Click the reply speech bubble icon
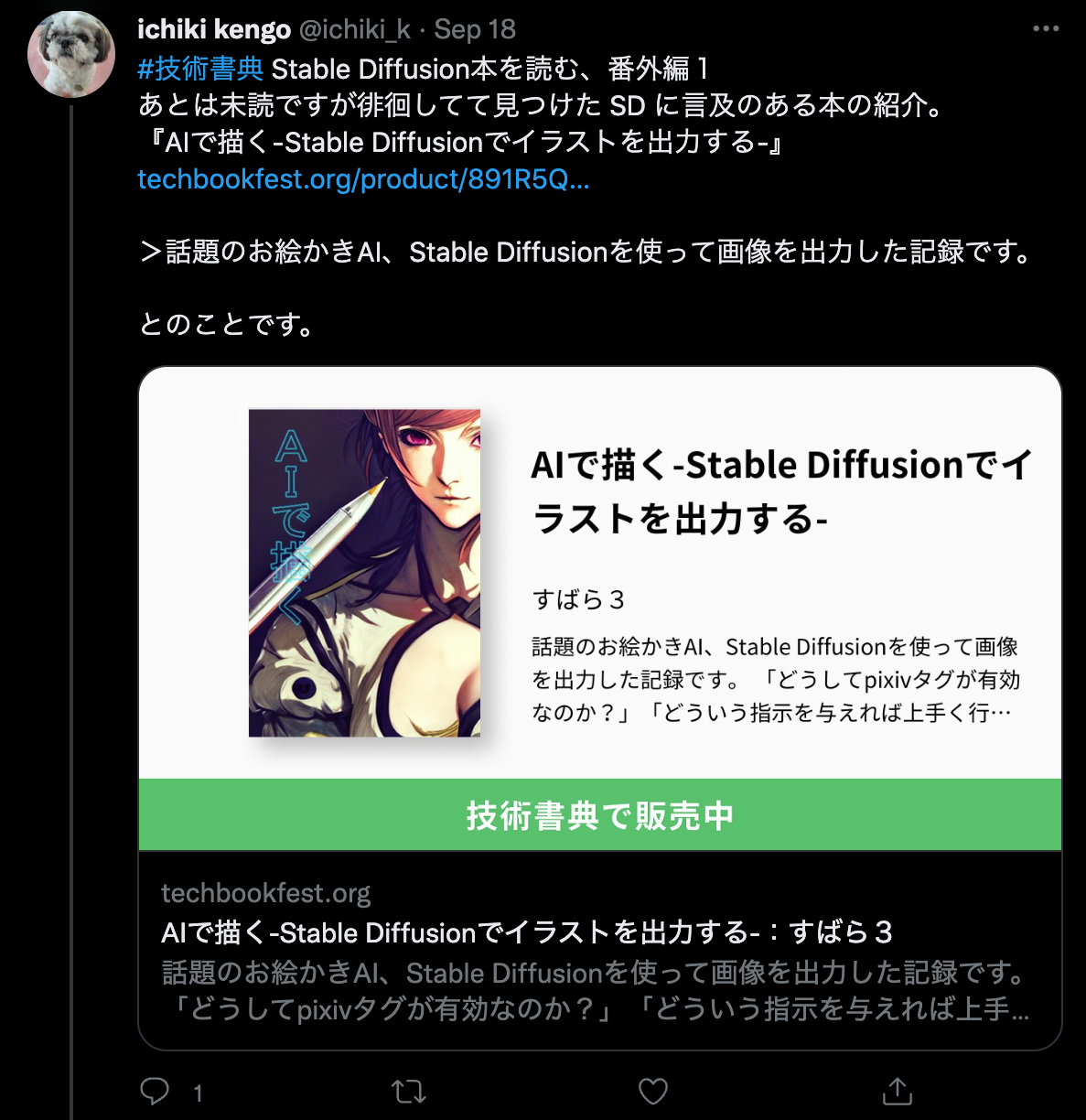The width and height of the screenshot is (1086, 1120). click(155, 1091)
